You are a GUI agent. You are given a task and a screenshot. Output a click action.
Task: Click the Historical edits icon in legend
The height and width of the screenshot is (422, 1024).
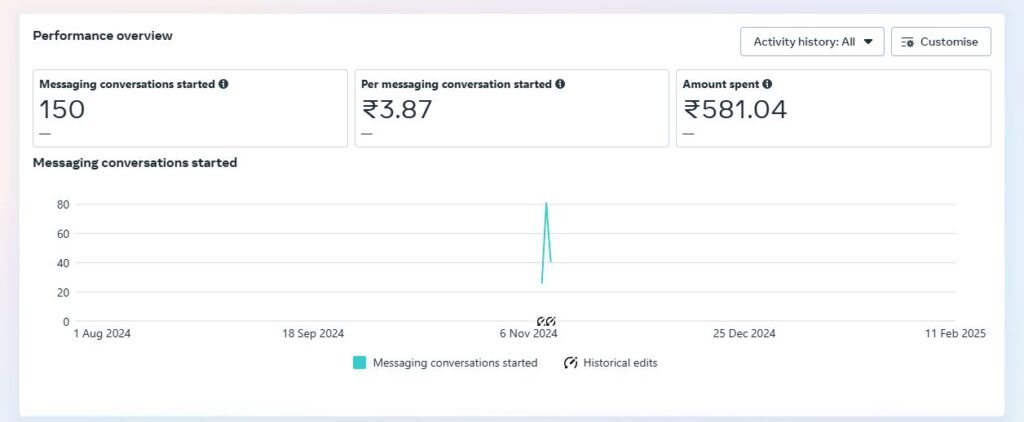click(x=571, y=363)
